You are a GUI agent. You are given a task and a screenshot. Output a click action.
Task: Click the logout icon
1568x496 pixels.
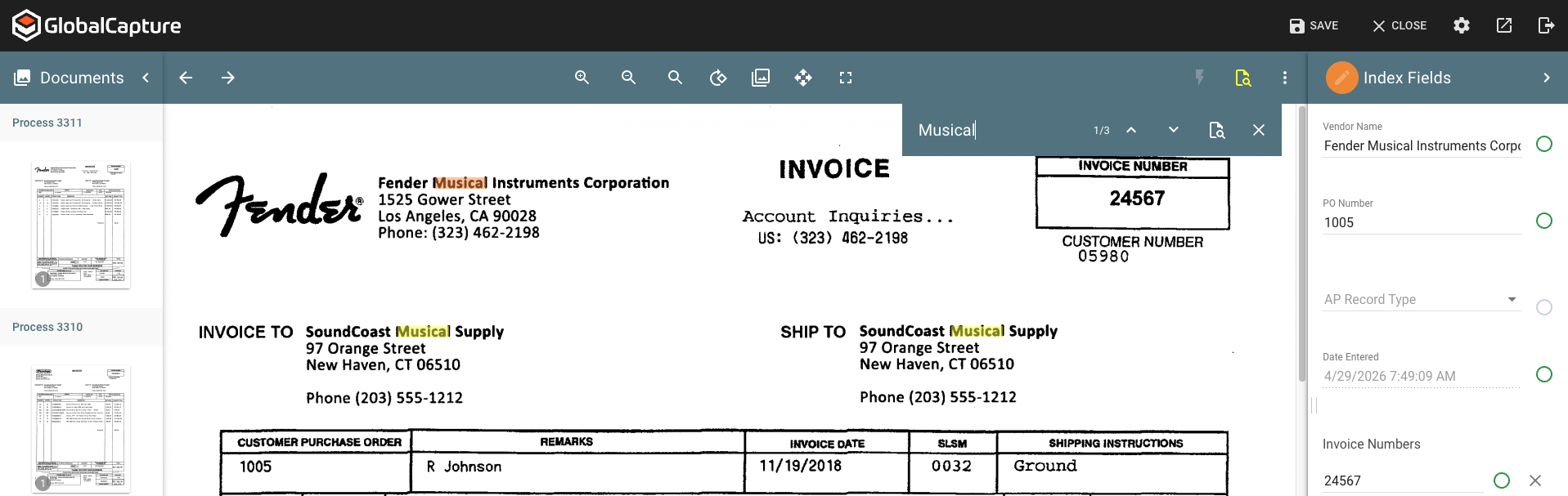(1546, 25)
